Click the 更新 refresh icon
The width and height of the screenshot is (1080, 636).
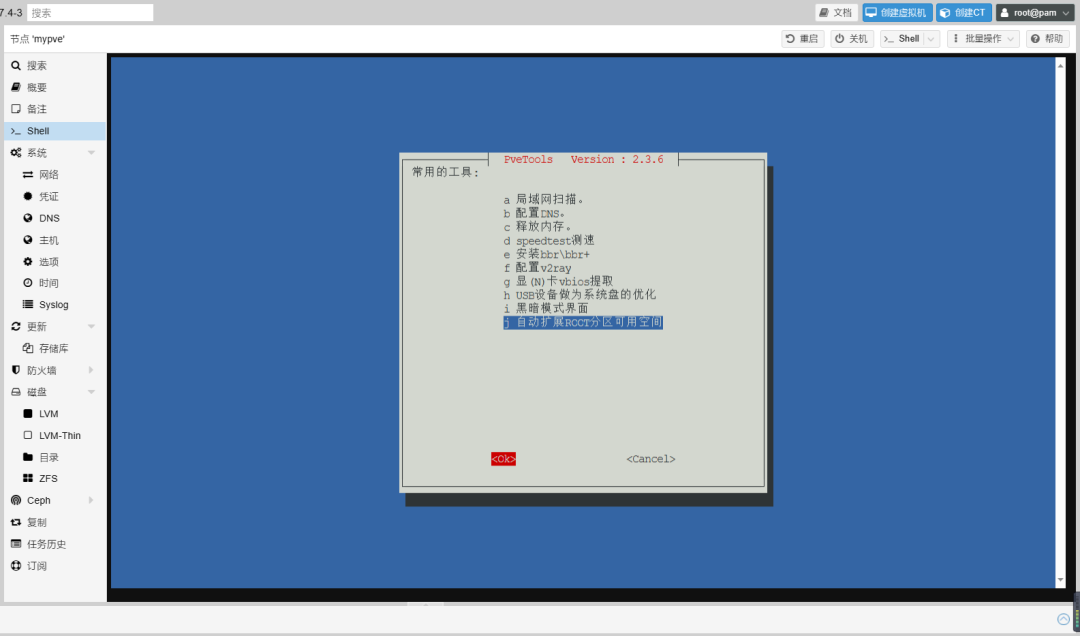(x=16, y=326)
